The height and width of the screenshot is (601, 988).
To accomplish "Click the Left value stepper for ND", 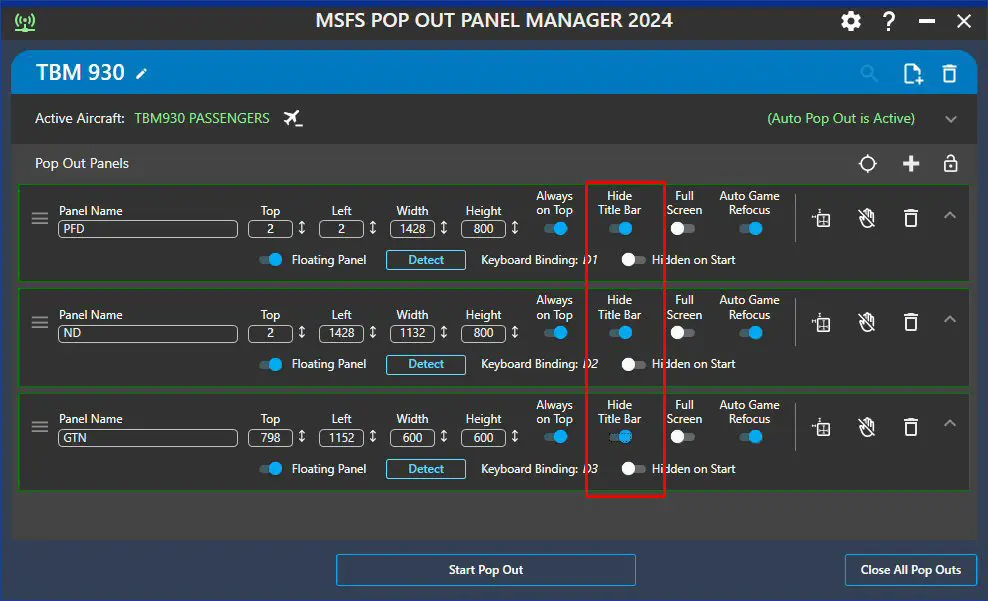I will [x=373, y=333].
